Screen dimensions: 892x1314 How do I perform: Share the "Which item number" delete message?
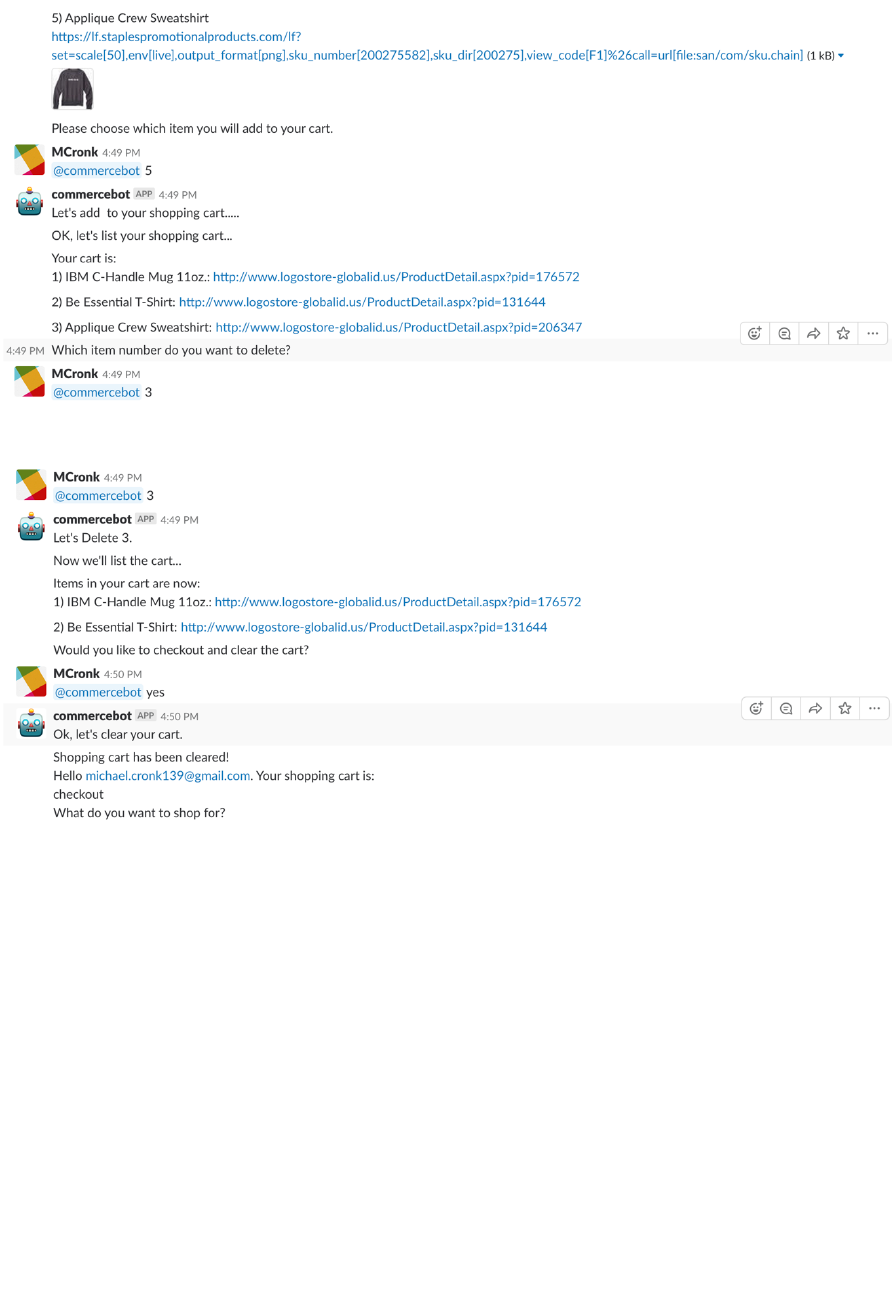pos(814,334)
